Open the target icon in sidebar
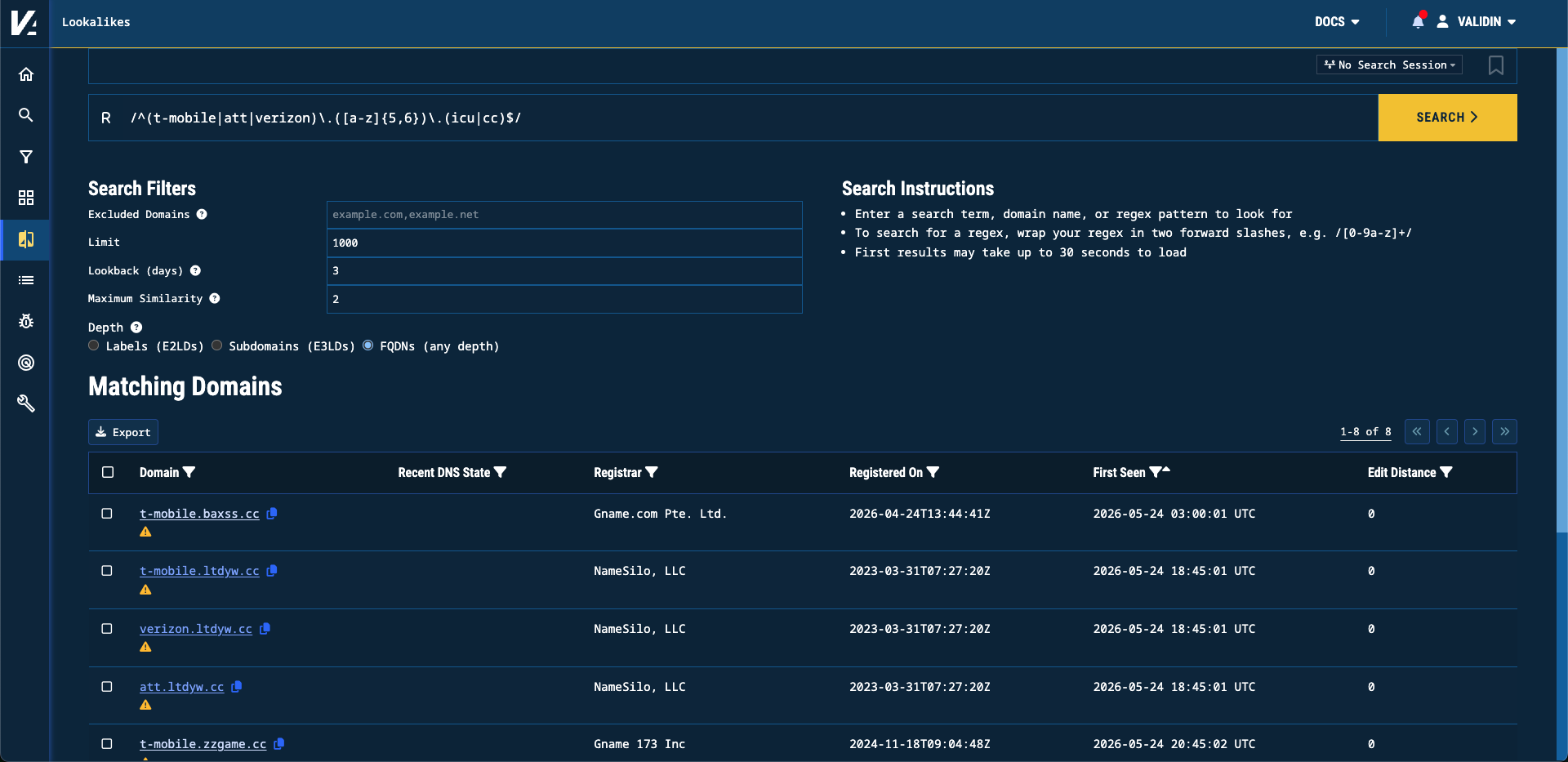1568x762 pixels. [x=26, y=363]
